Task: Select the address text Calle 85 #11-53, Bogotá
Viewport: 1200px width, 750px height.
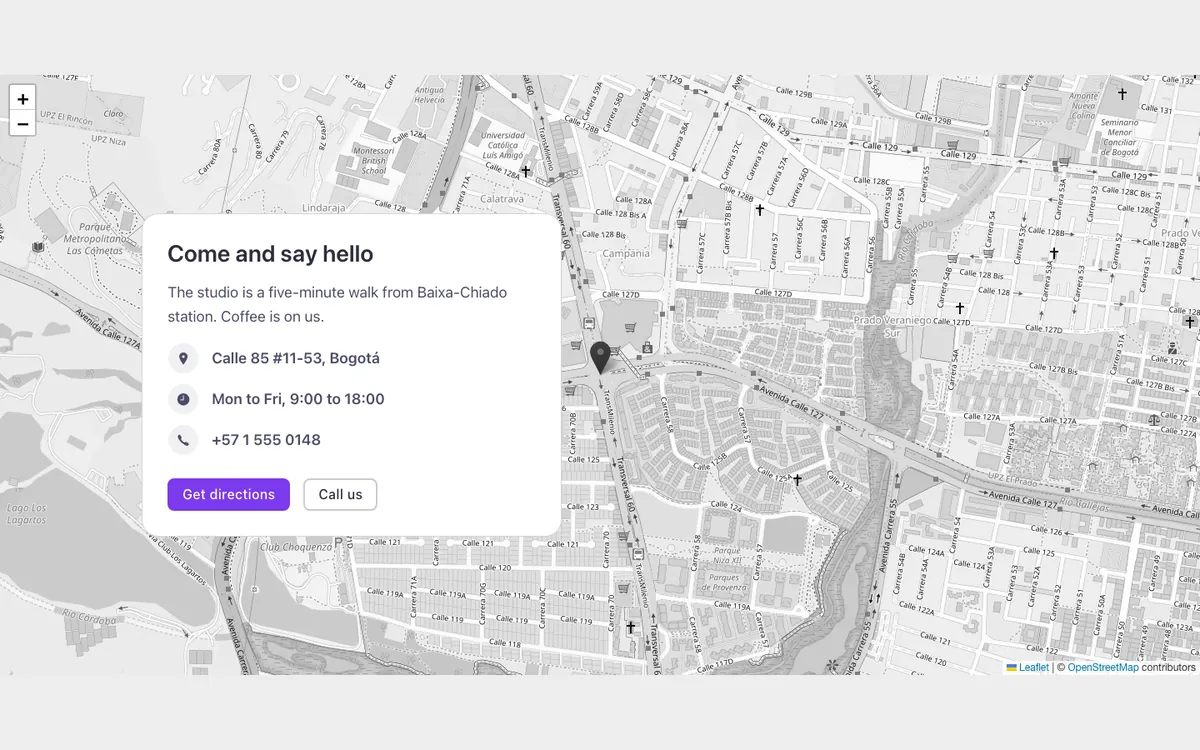Action: [x=296, y=358]
